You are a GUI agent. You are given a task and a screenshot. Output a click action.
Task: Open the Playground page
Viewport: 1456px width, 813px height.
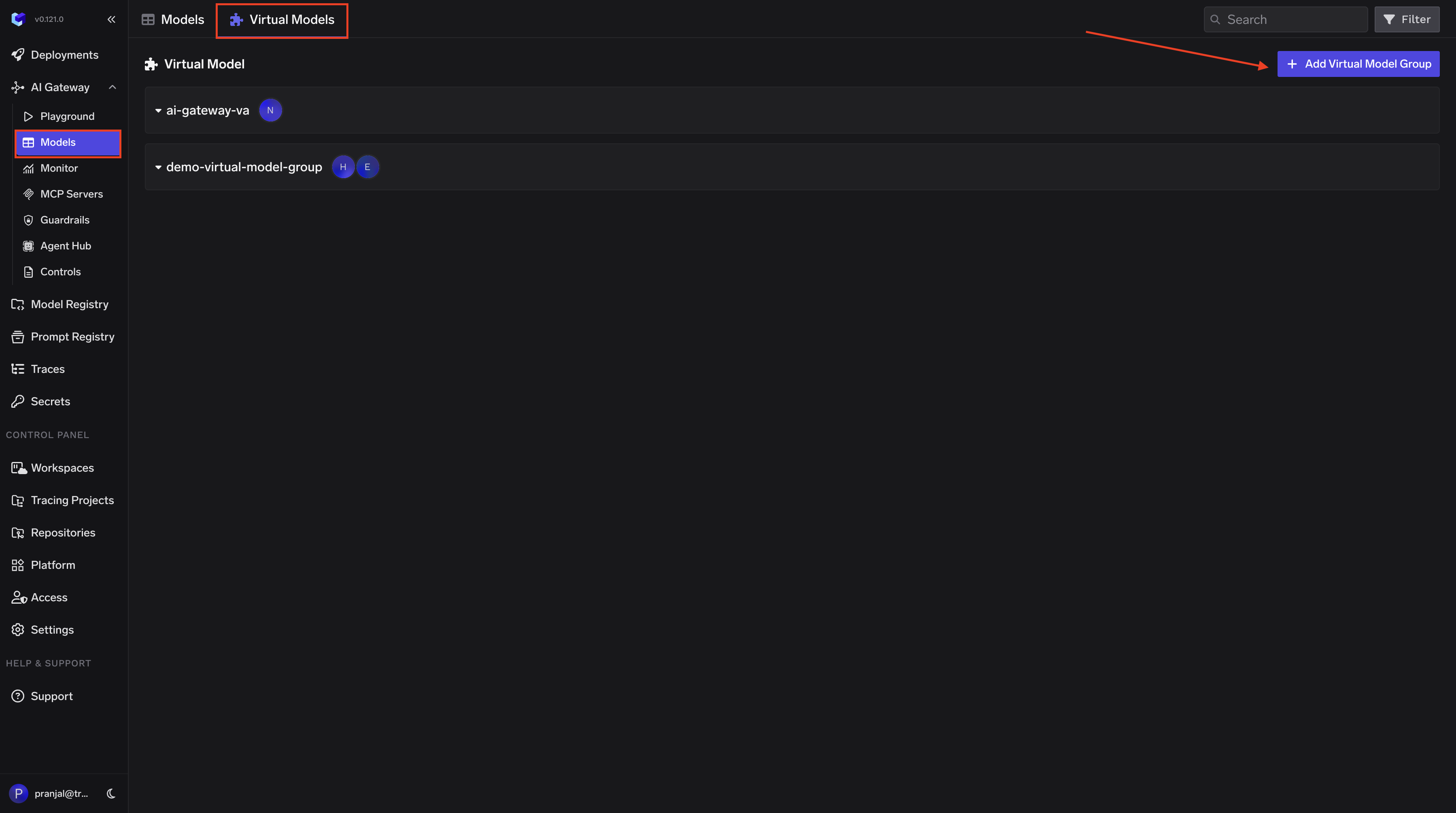[x=67, y=117]
